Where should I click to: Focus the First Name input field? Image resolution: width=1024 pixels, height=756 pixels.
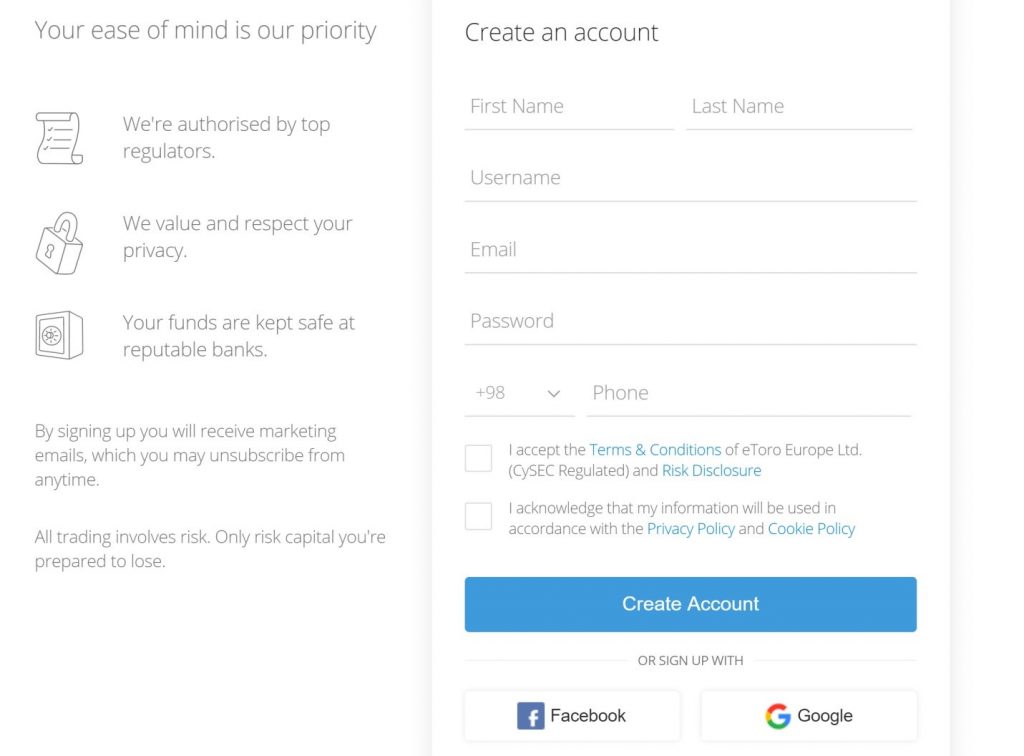[x=569, y=106]
